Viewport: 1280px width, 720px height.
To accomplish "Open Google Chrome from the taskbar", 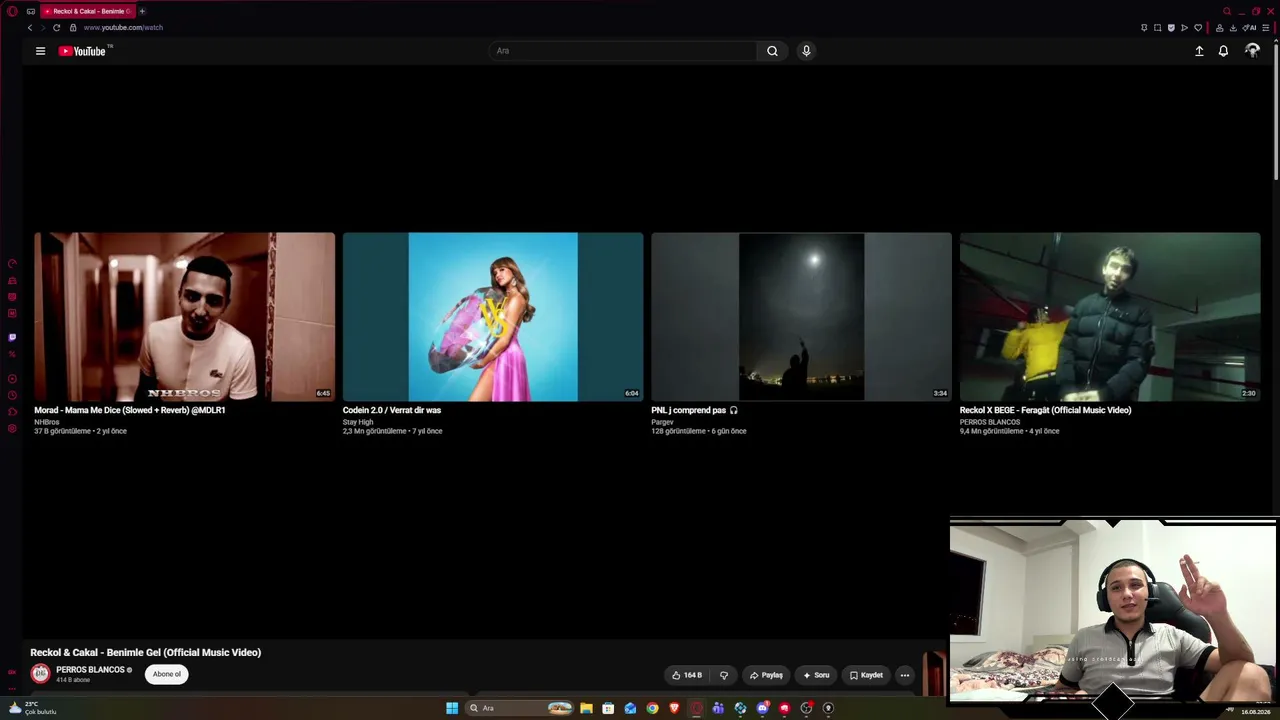I will pyautogui.click(x=652, y=708).
